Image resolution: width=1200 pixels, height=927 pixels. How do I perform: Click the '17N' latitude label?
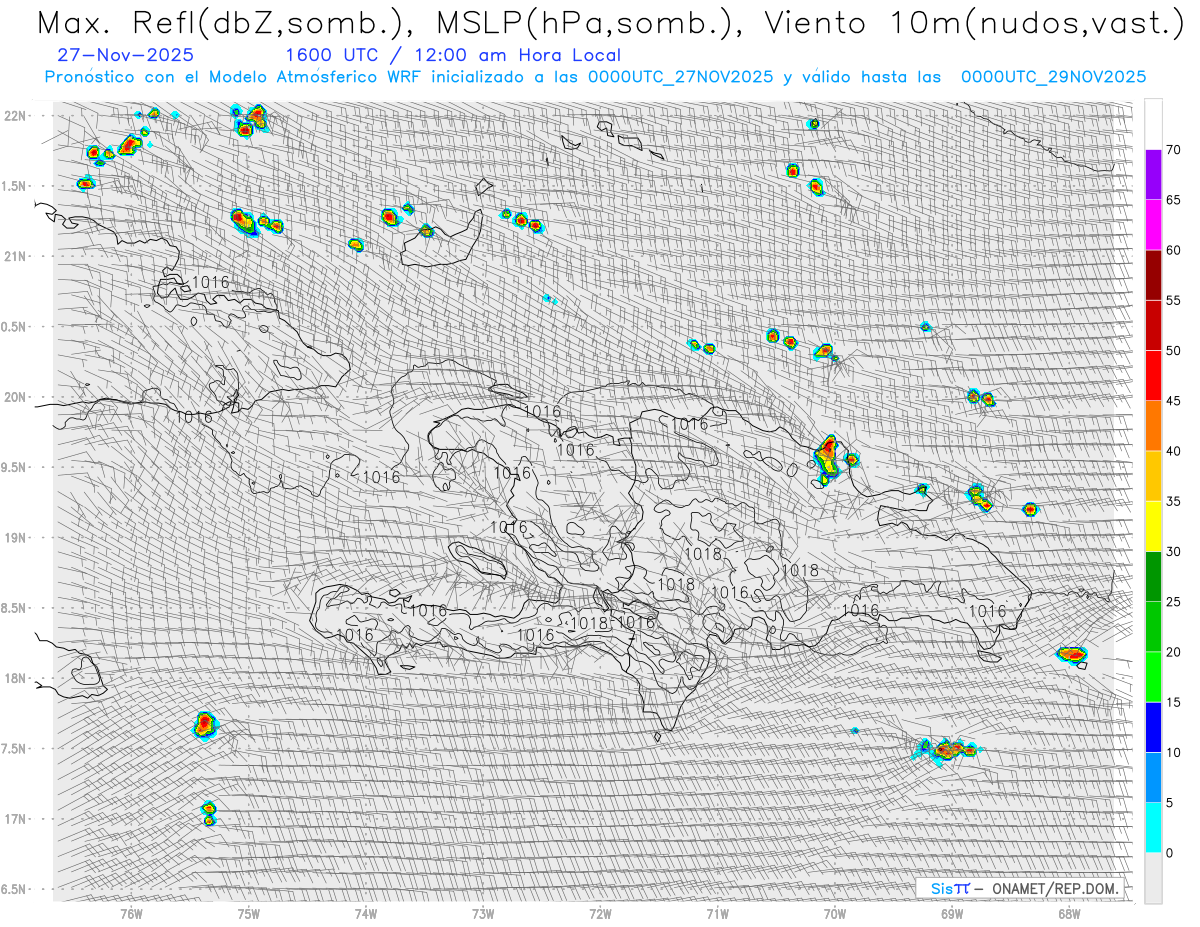15,819
